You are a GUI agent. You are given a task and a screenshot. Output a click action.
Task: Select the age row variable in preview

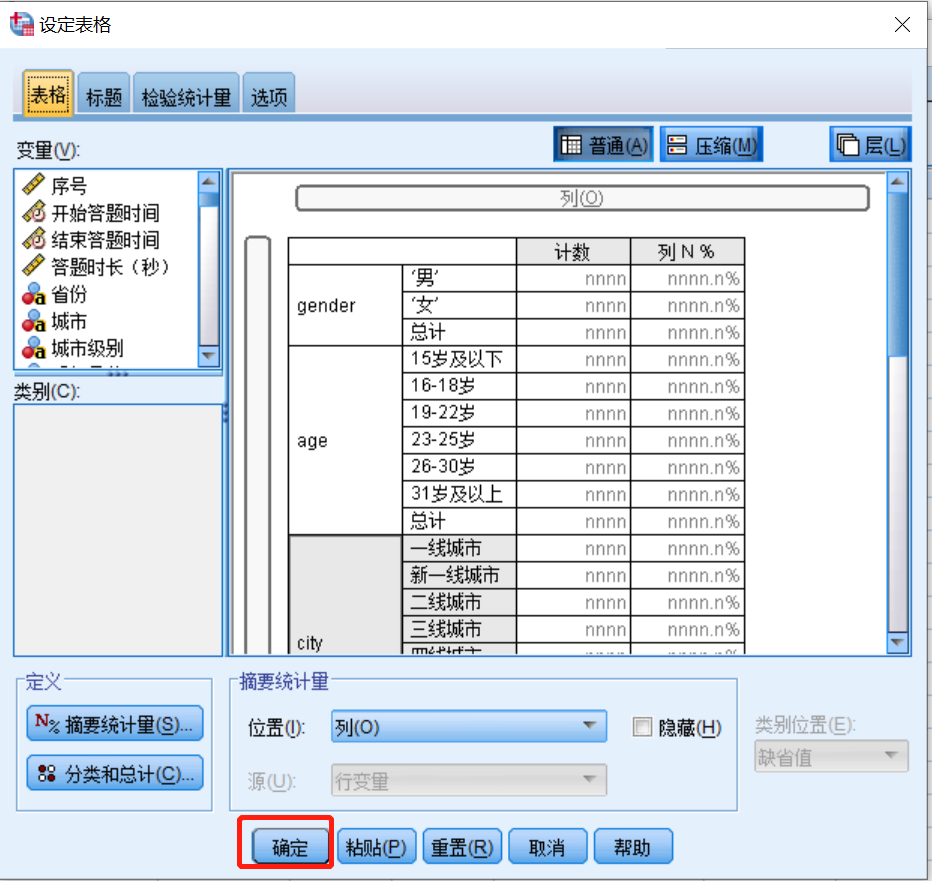click(x=345, y=440)
